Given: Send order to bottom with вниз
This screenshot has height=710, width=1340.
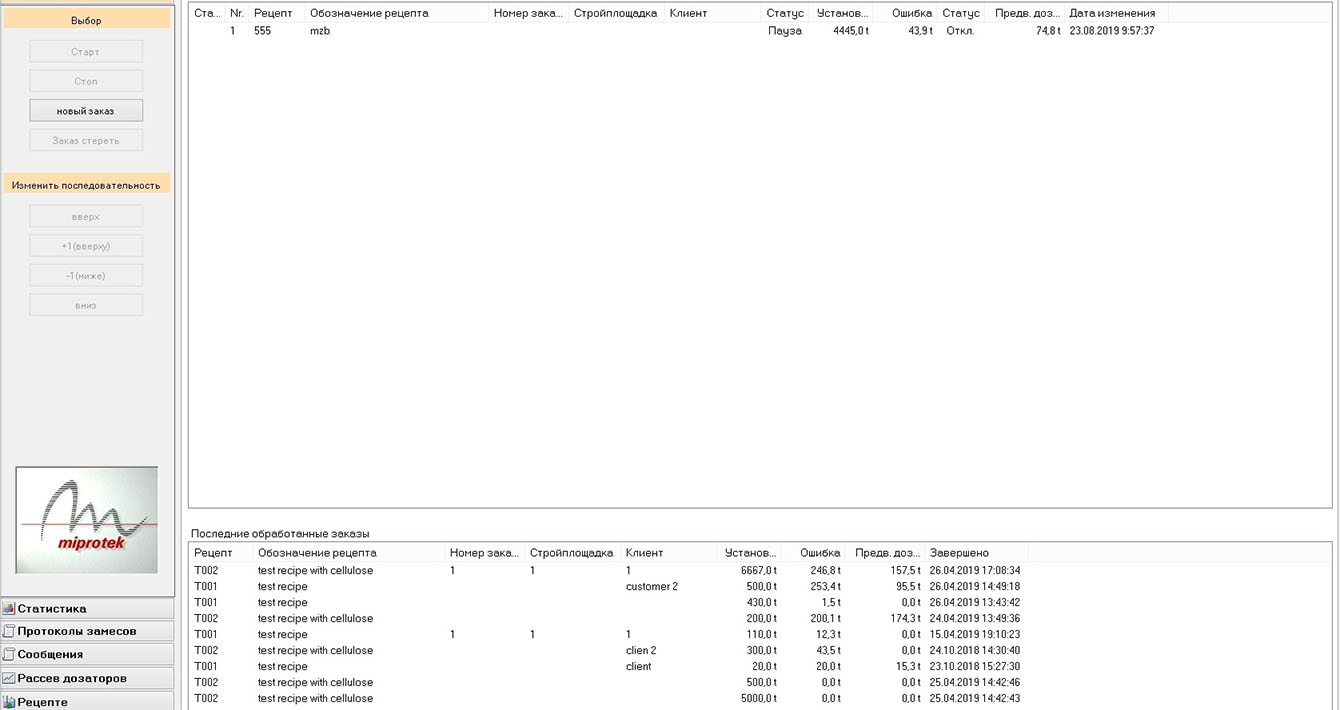Looking at the screenshot, I should click(x=86, y=305).
